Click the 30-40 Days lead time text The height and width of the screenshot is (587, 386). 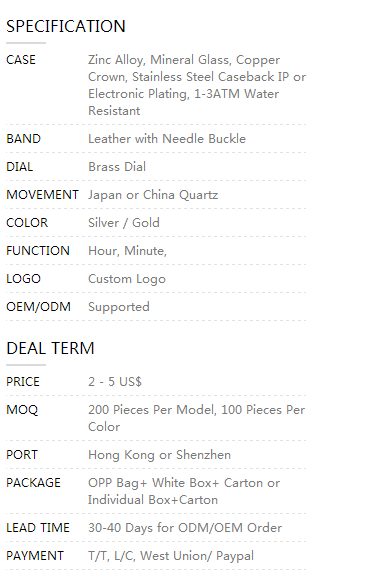[185, 528]
